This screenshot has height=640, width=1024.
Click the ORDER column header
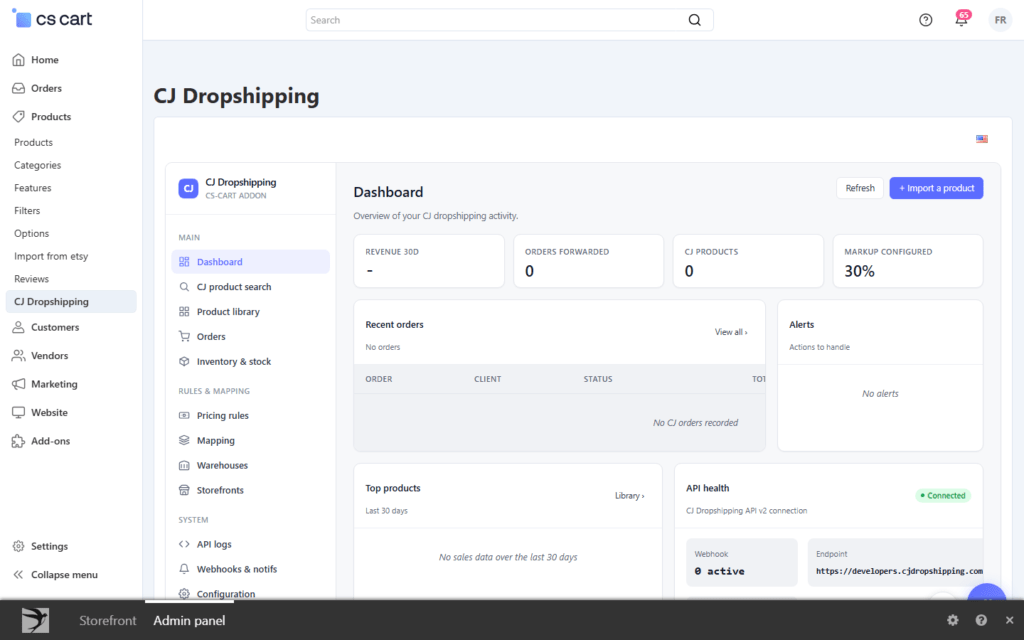click(x=379, y=379)
